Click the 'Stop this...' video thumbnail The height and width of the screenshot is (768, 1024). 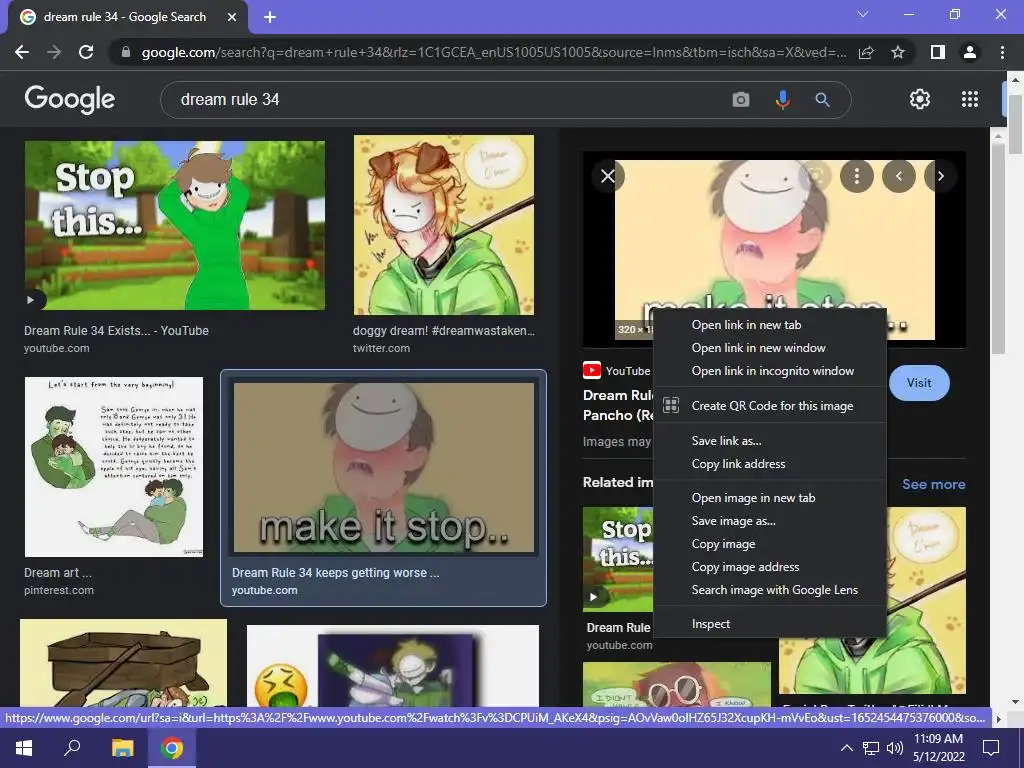click(x=174, y=225)
